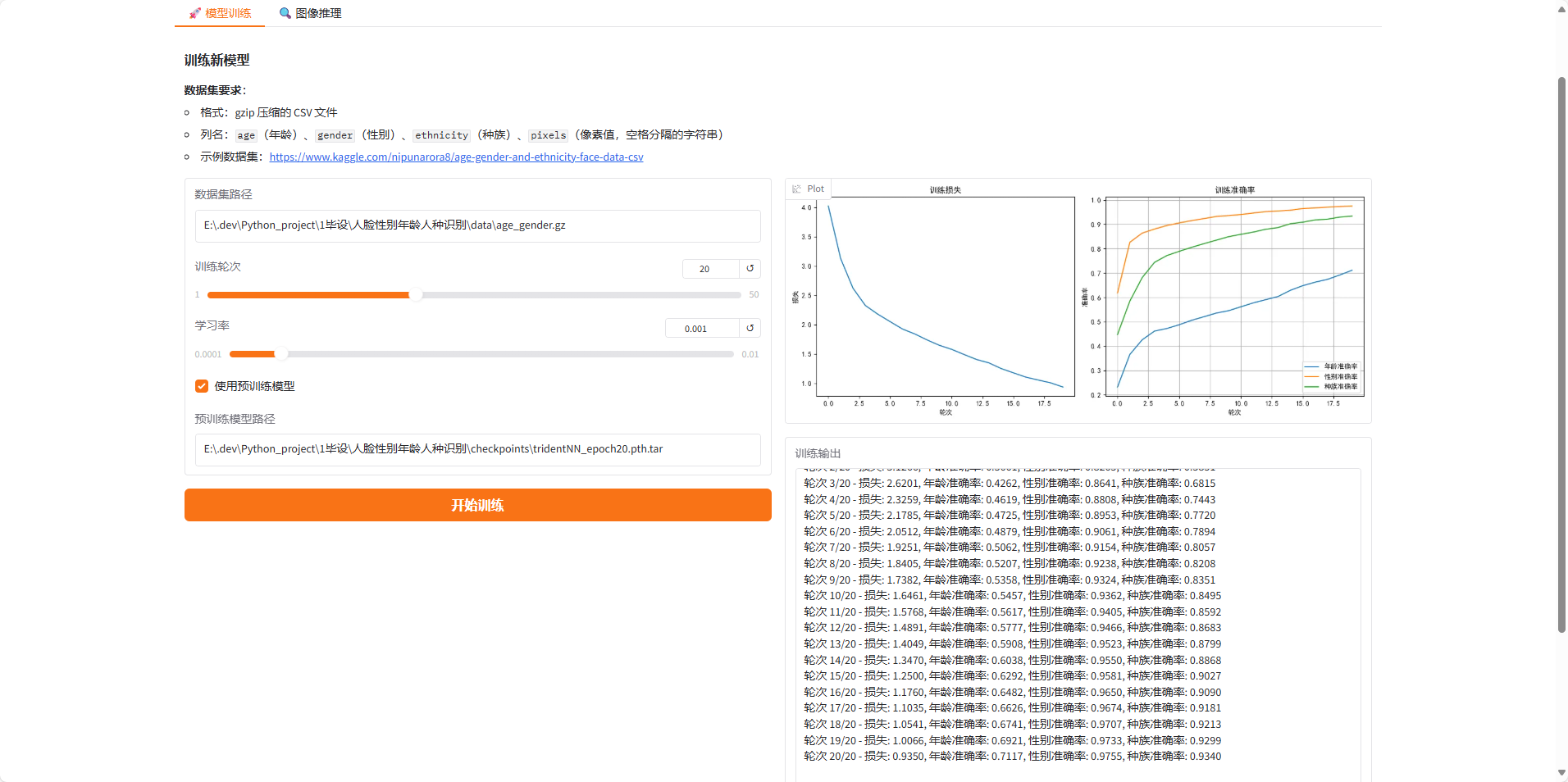Screen dimensions: 1568x782
Task: Click the pretrained model path field
Action: (477, 449)
